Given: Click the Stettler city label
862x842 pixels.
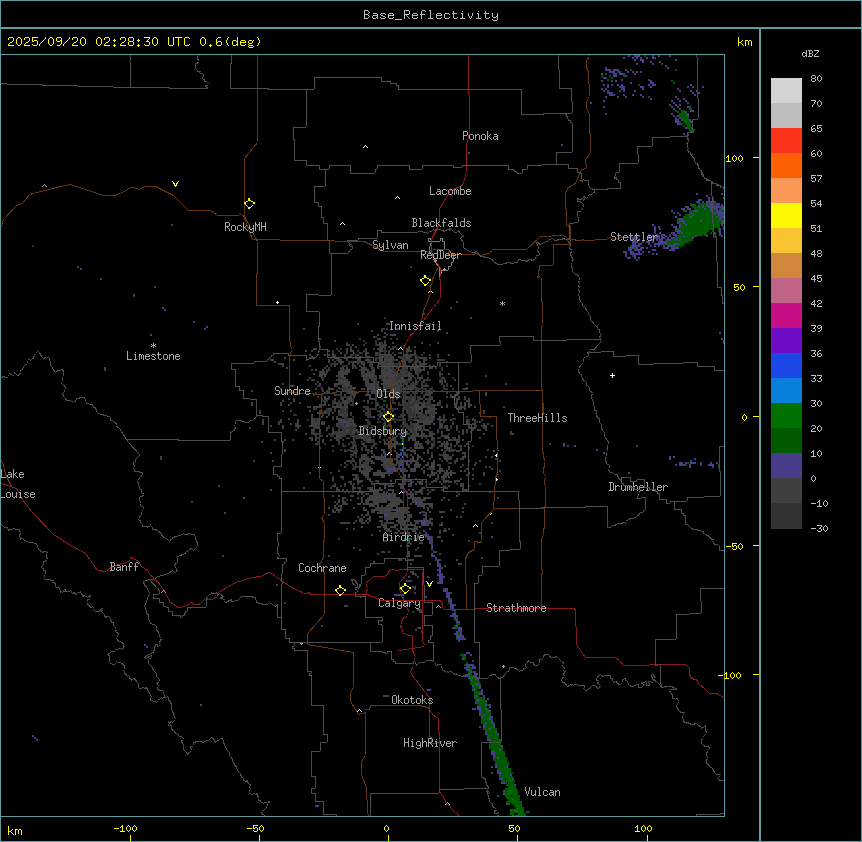Looking at the screenshot, I should [634, 237].
